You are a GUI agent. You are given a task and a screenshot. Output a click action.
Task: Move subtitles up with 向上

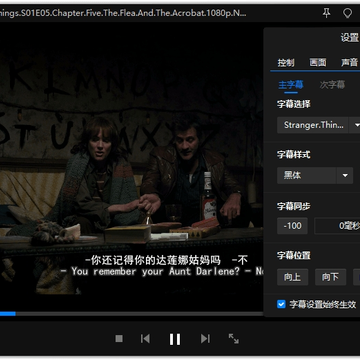[293, 277]
